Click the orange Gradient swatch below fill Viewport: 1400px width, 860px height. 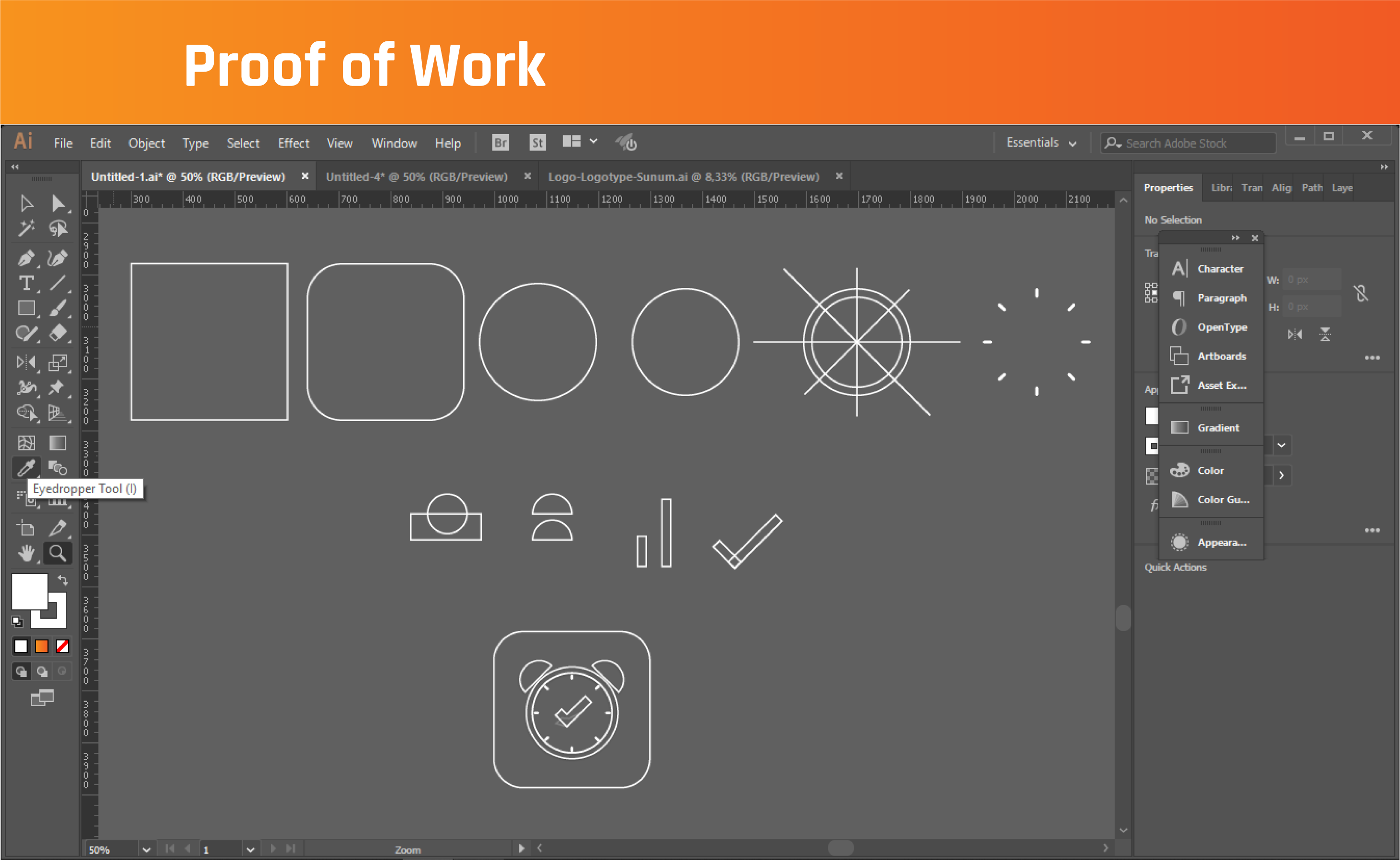[x=41, y=646]
